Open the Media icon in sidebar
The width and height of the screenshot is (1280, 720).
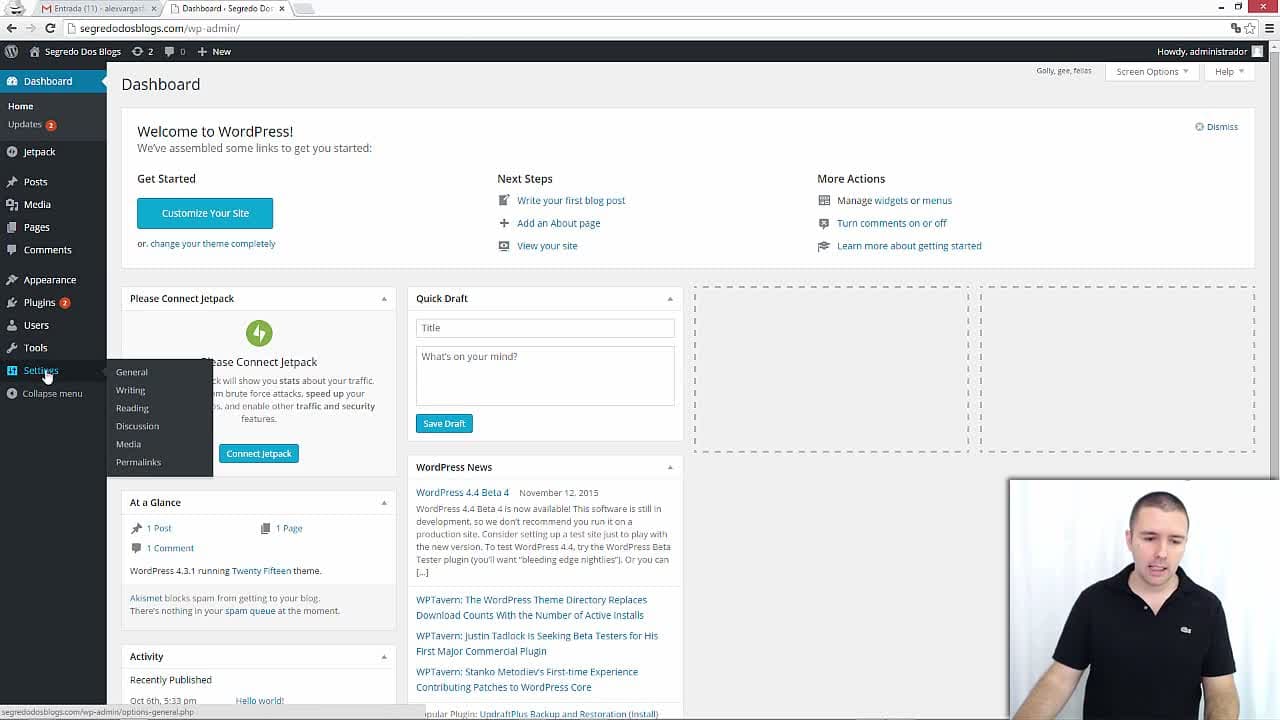click(12, 204)
